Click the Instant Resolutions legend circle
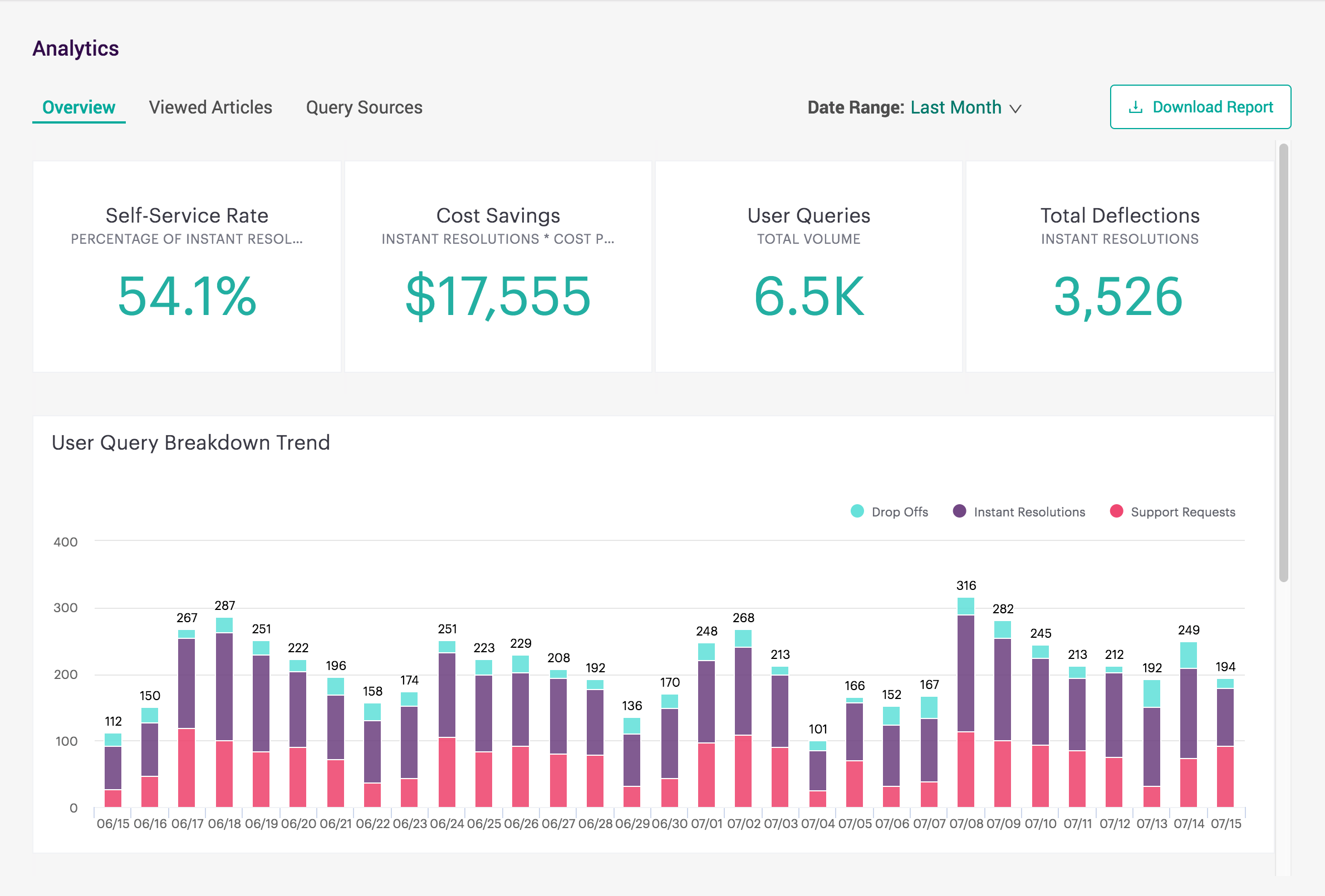 (x=960, y=511)
